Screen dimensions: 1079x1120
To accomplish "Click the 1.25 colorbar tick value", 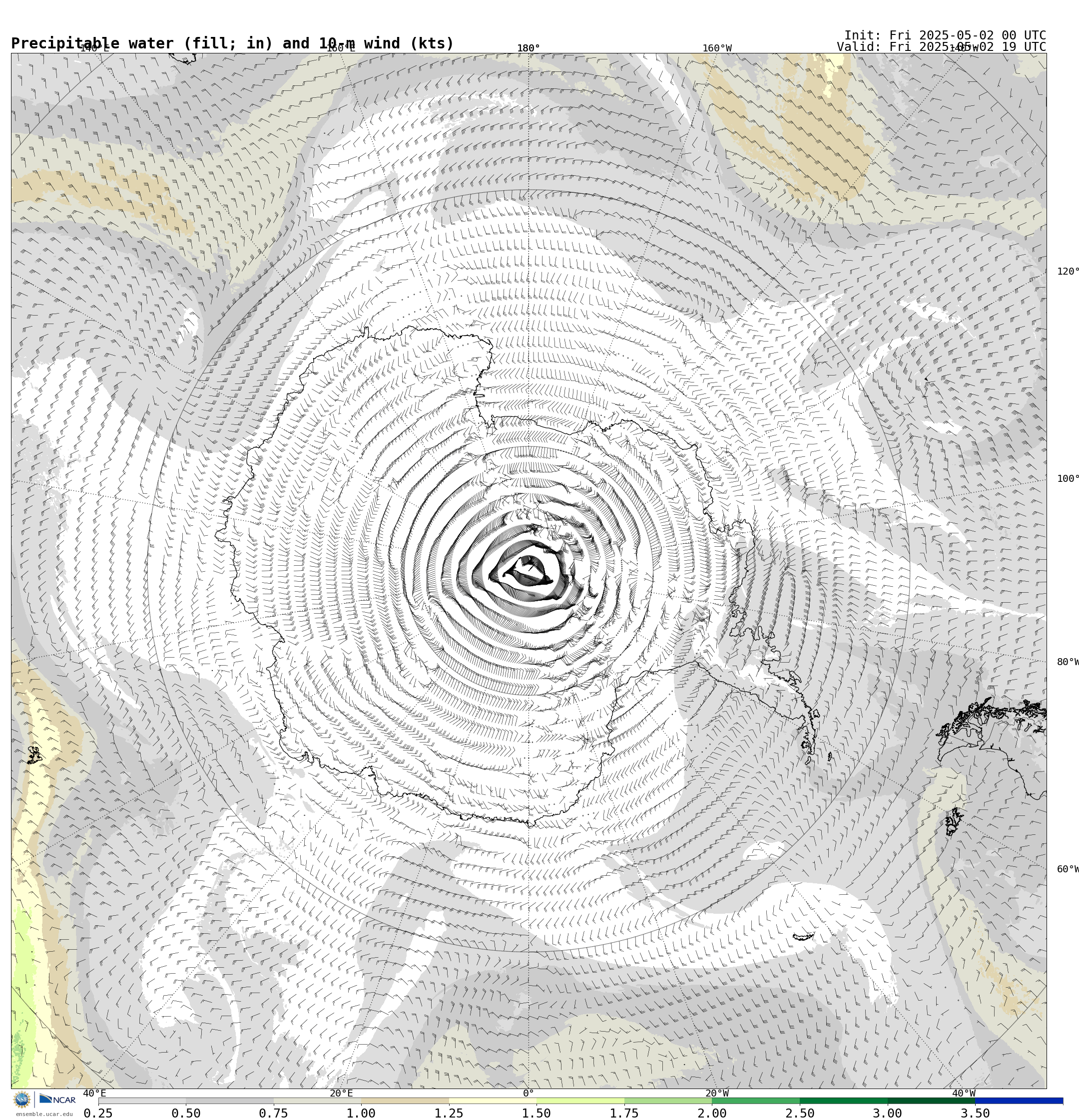I will [449, 1113].
